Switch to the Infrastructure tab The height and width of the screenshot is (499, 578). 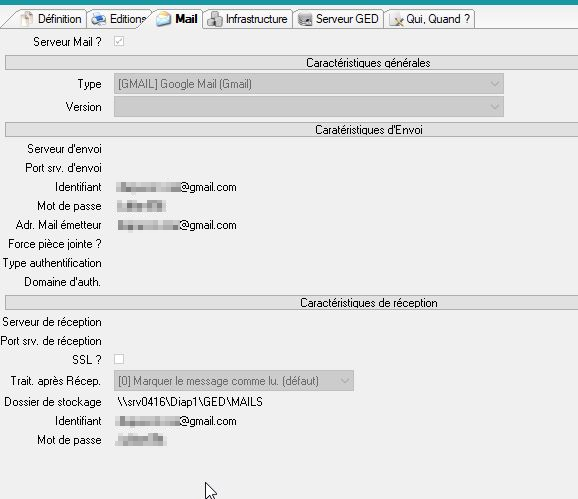click(248, 19)
